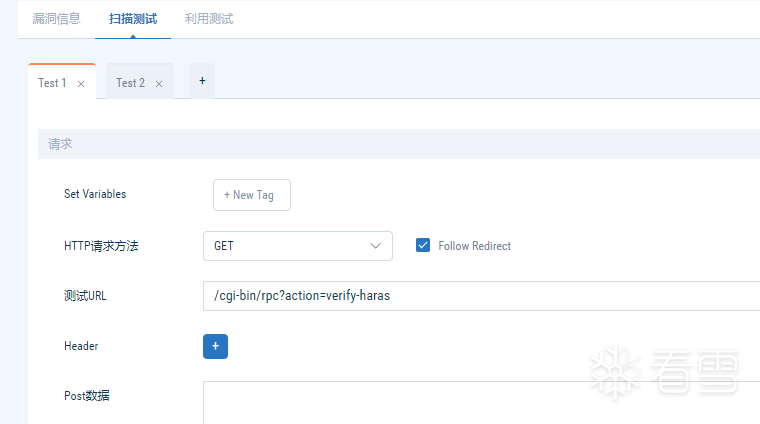
Task: Open the HTTP method GET dropdown
Action: coord(297,245)
